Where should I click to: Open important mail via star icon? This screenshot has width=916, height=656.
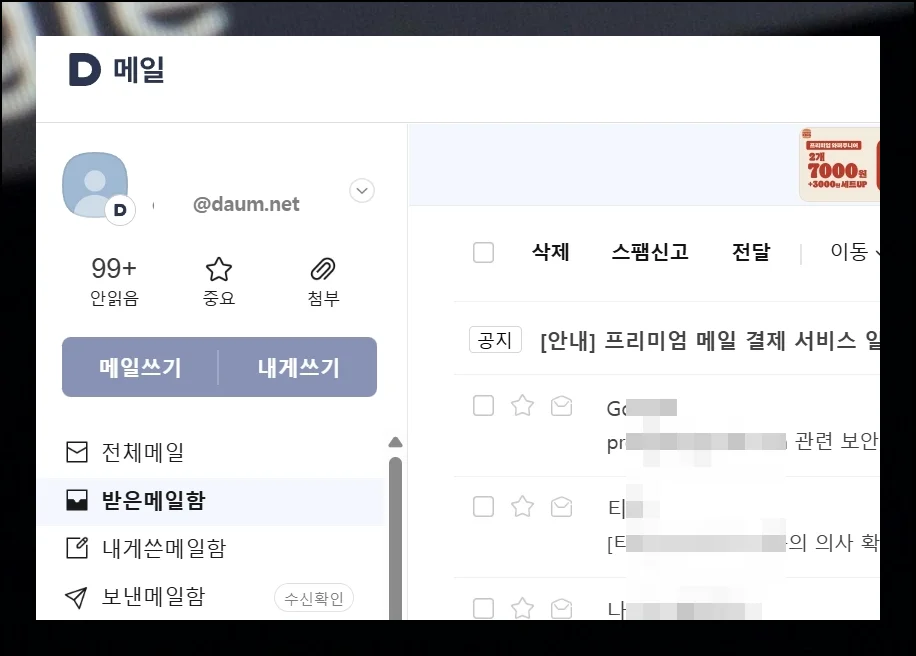[x=218, y=269]
